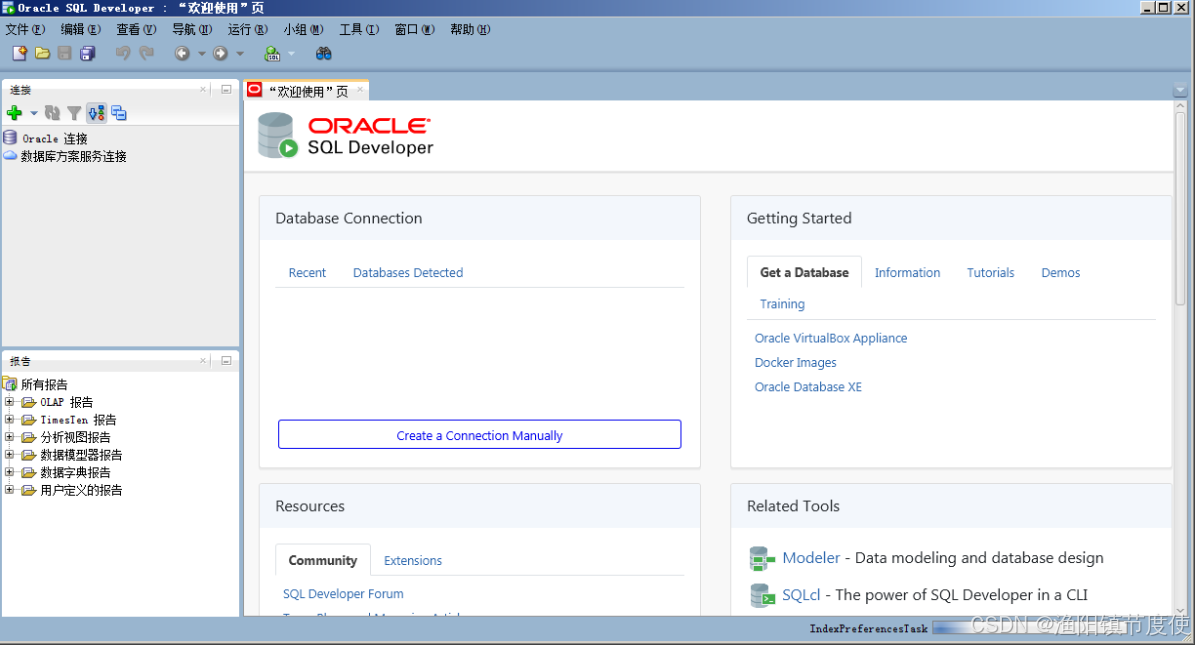1195x645 pixels.
Task: Open the 小组 menu
Action: (x=303, y=29)
